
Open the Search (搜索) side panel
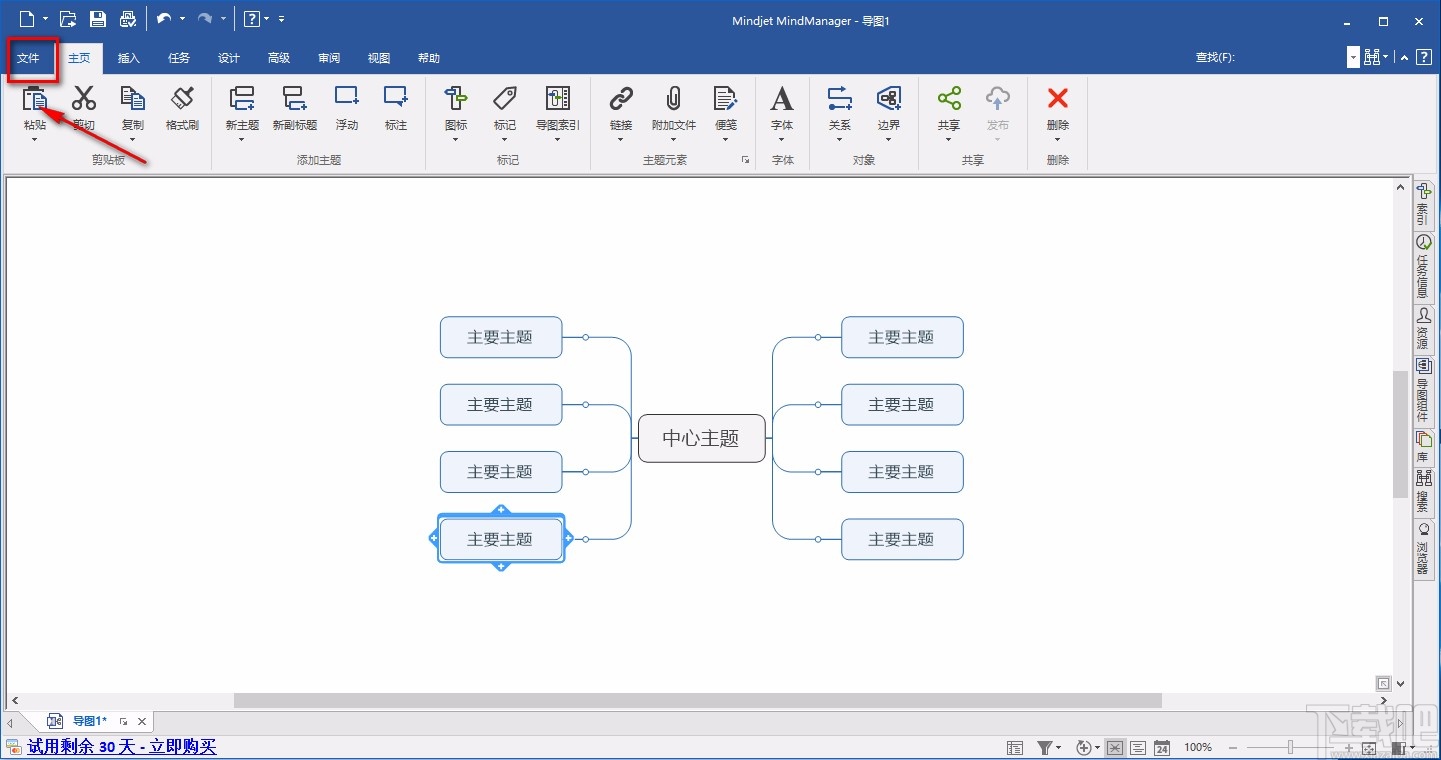pos(1423,491)
